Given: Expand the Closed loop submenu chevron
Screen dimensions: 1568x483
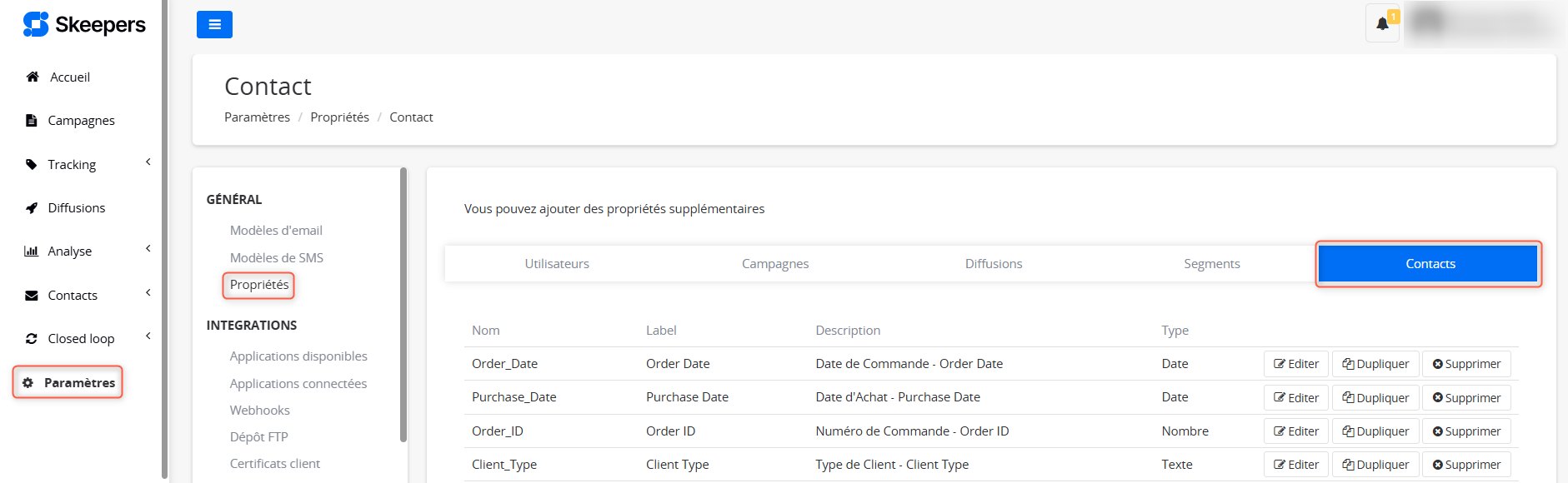Looking at the screenshot, I should pos(148,336).
